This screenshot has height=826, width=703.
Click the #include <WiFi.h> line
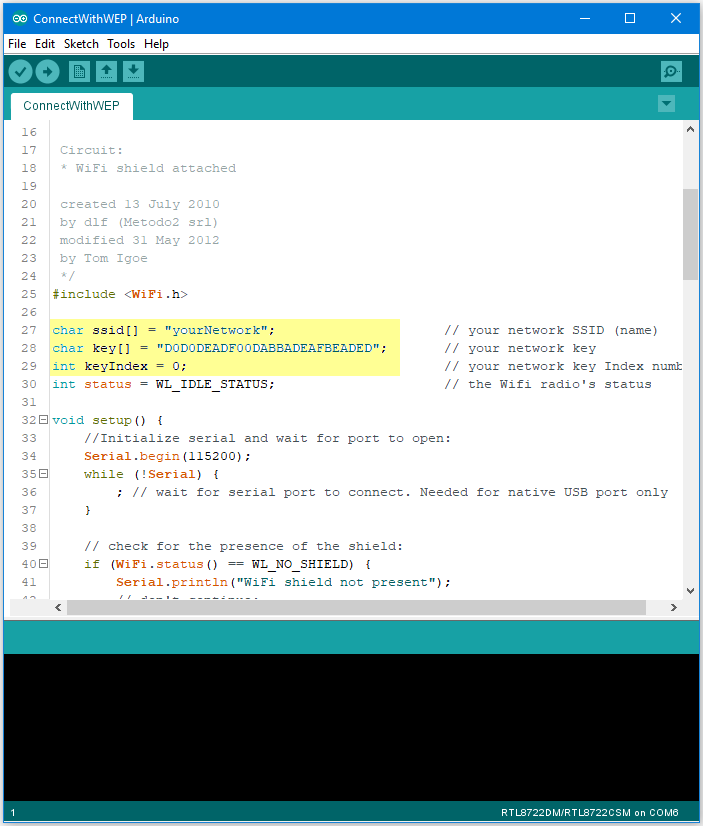point(120,294)
